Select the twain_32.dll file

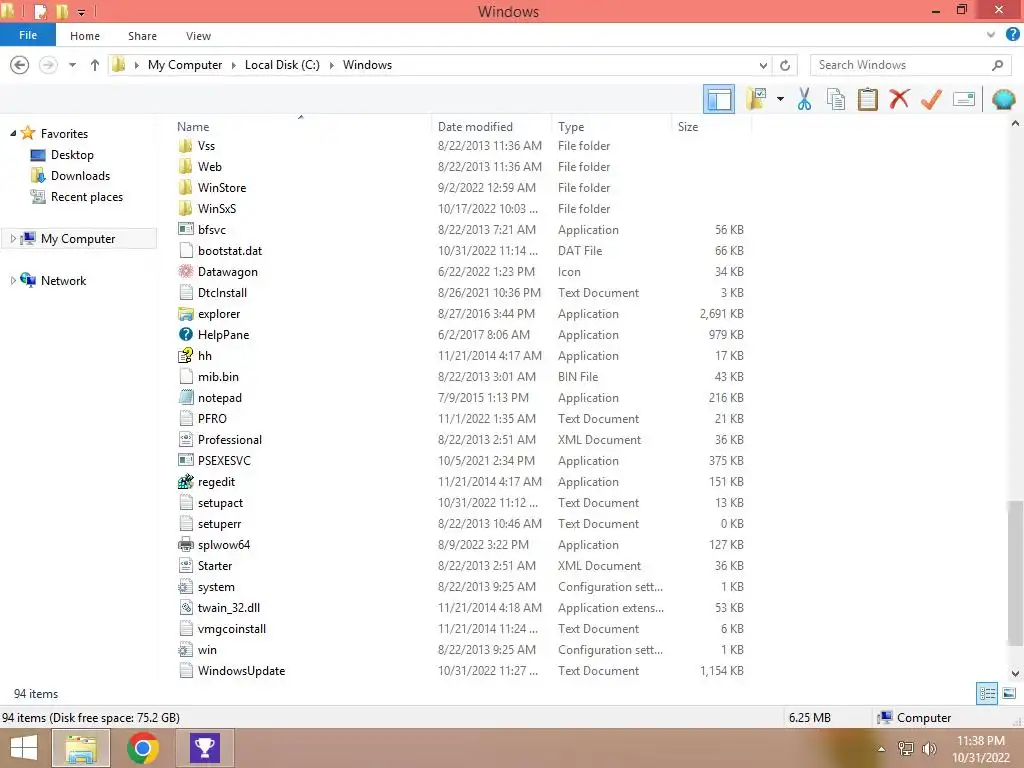point(229,607)
